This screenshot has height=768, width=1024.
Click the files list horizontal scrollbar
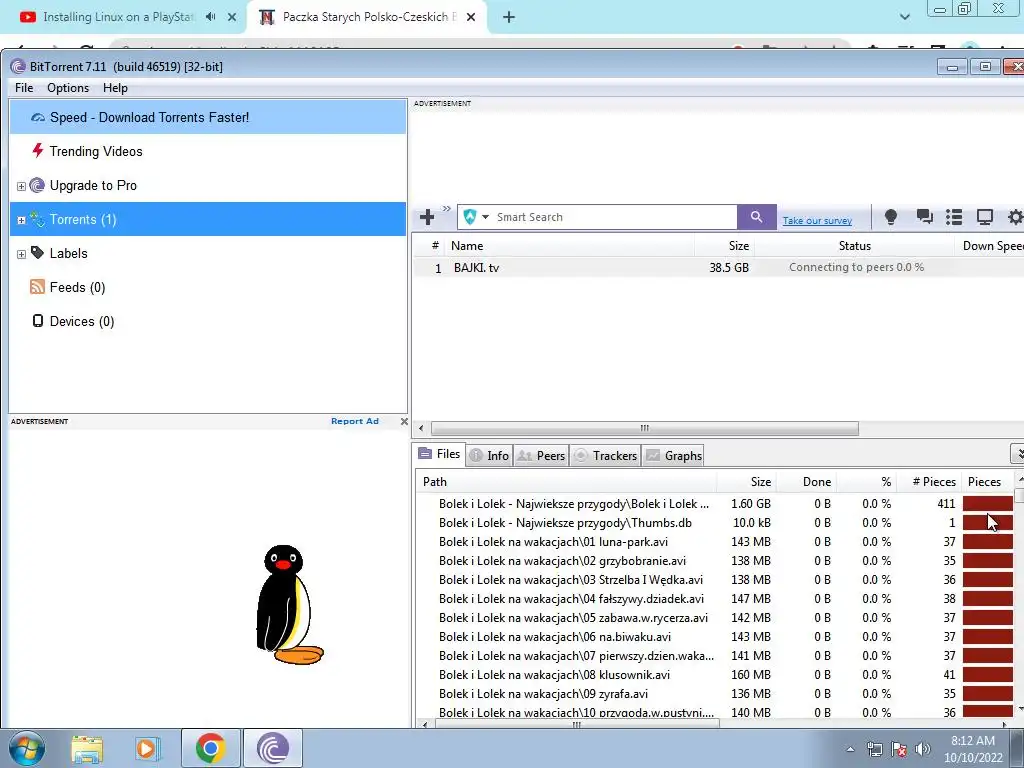(577, 724)
